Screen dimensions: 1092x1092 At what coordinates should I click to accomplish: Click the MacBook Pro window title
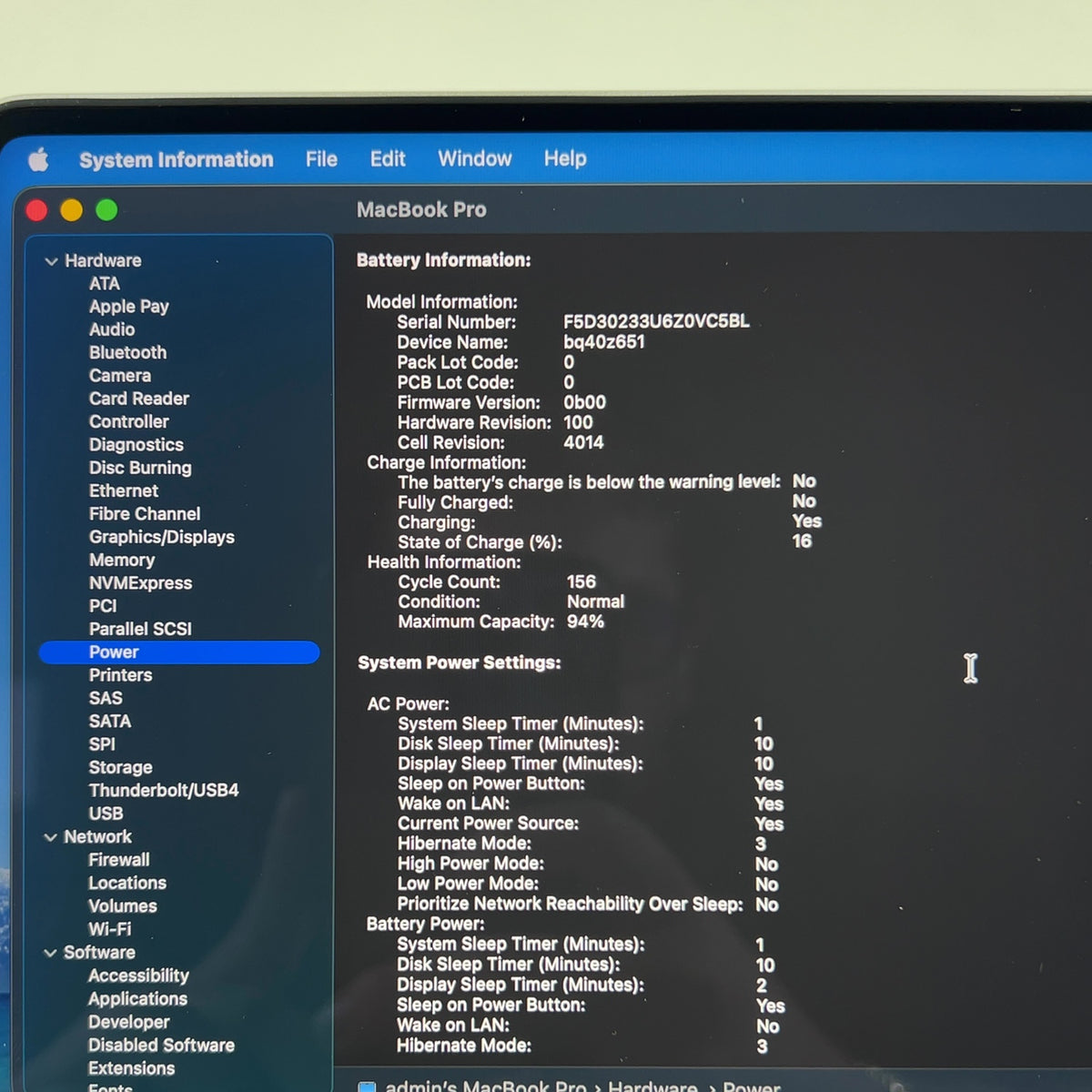(x=421, y=210)
